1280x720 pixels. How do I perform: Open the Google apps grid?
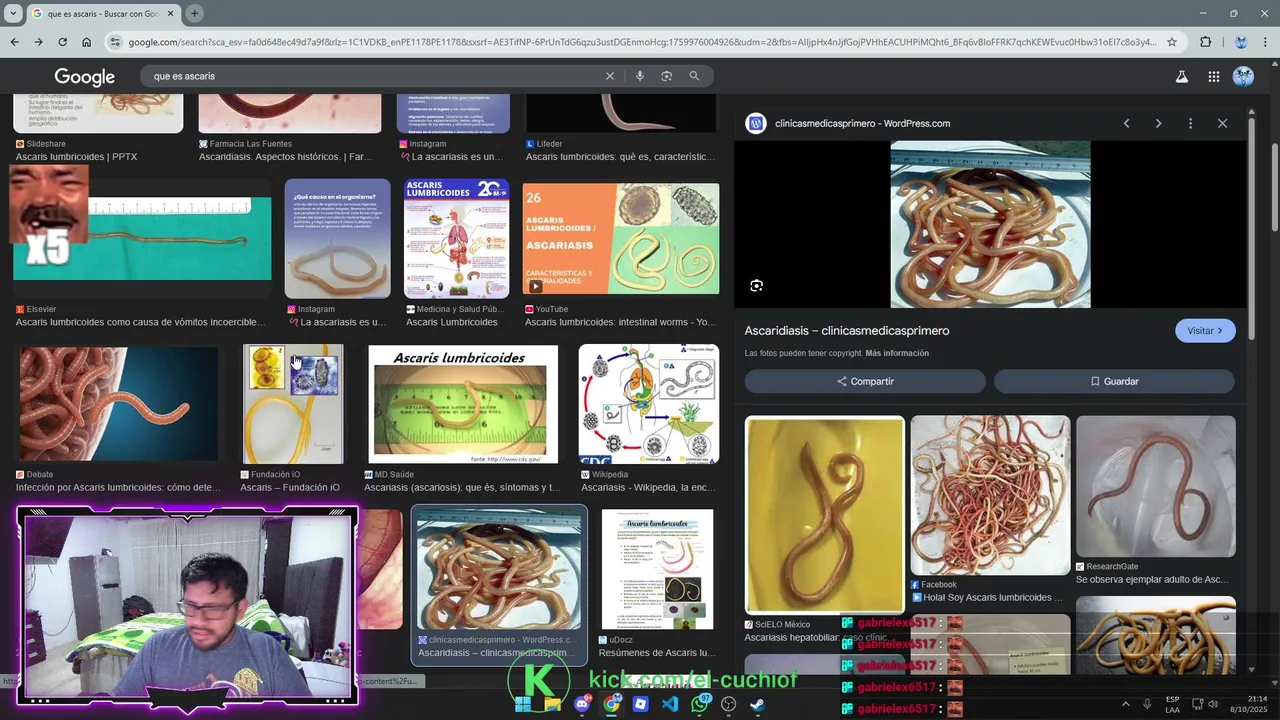pos(1213,76)
